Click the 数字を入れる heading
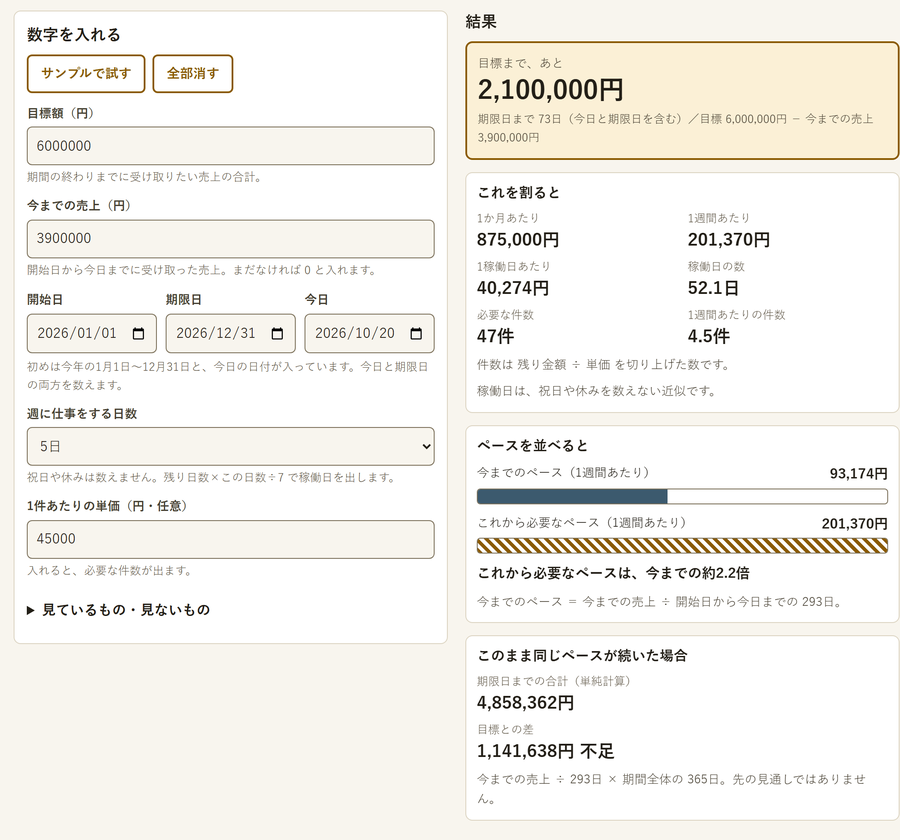This screenshot has height=840, width=900. tap(74, 34)
